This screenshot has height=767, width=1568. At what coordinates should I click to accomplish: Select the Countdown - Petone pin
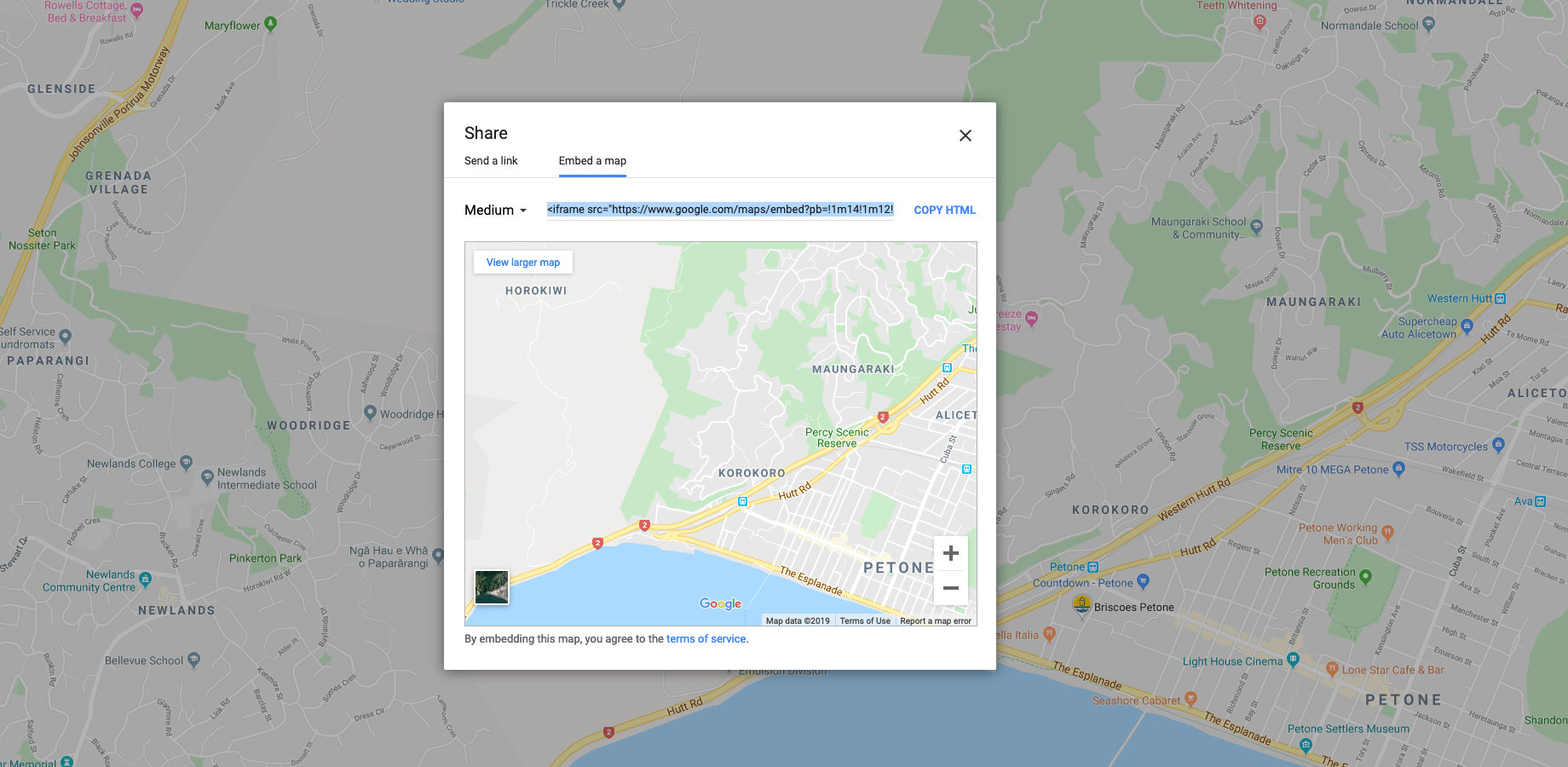click(x=1144, y=581)
